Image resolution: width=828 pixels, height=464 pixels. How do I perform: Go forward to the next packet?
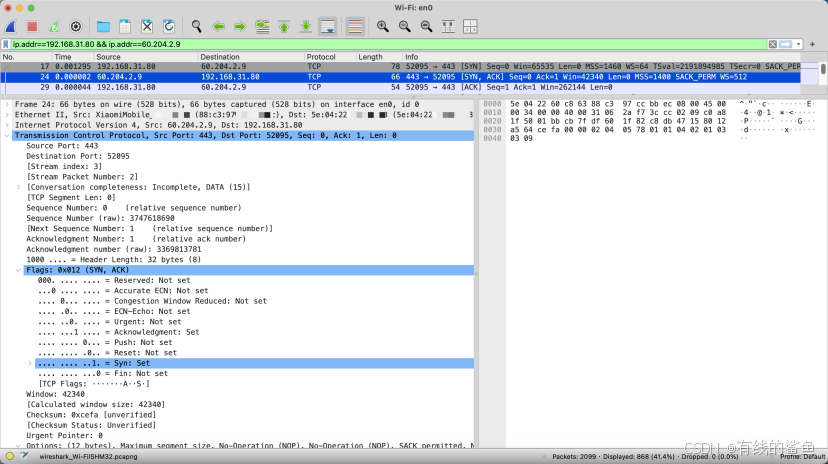[240, 26]
